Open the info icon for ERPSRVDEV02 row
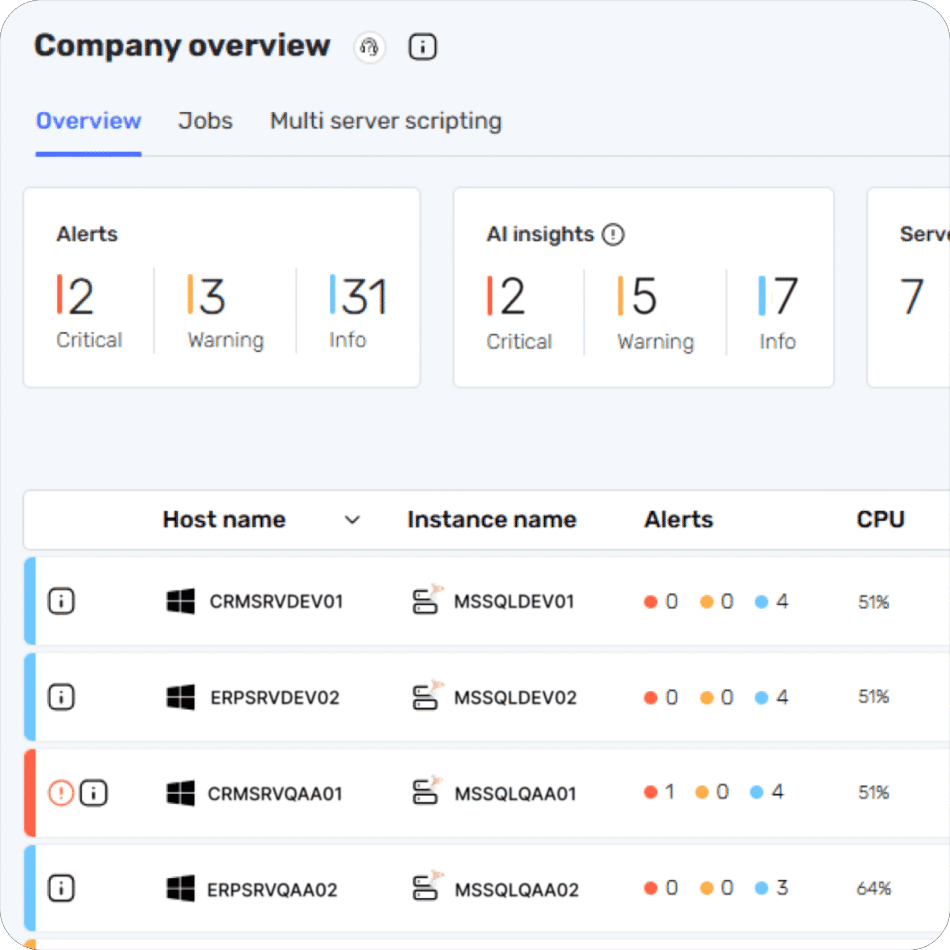 (61, 697)
